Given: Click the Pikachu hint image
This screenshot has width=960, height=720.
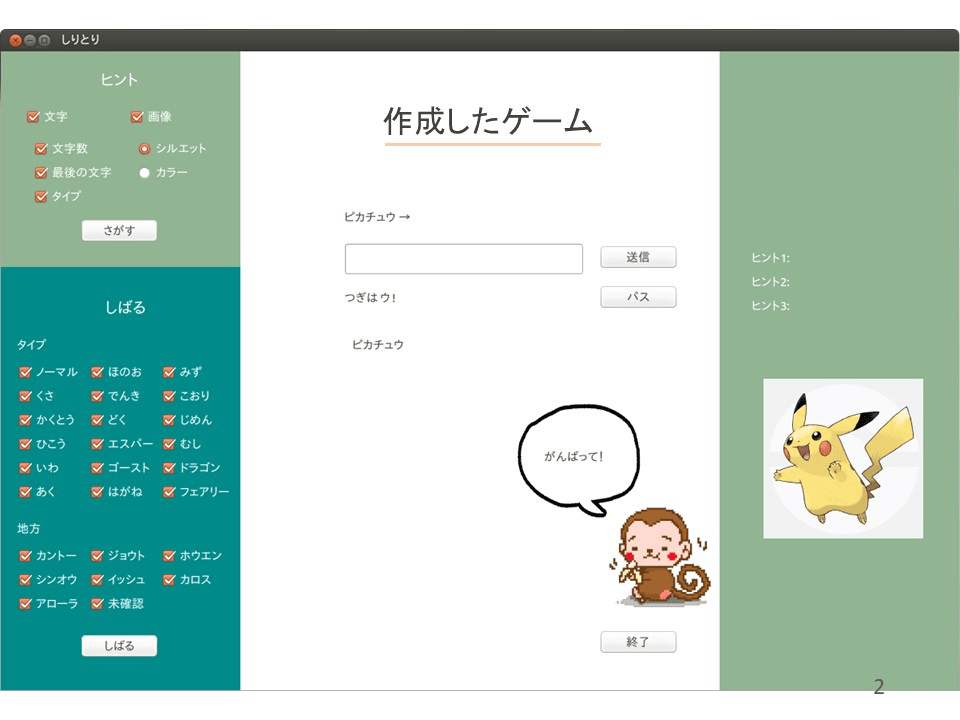Looking at the screenshot, I should coord(843,459).
